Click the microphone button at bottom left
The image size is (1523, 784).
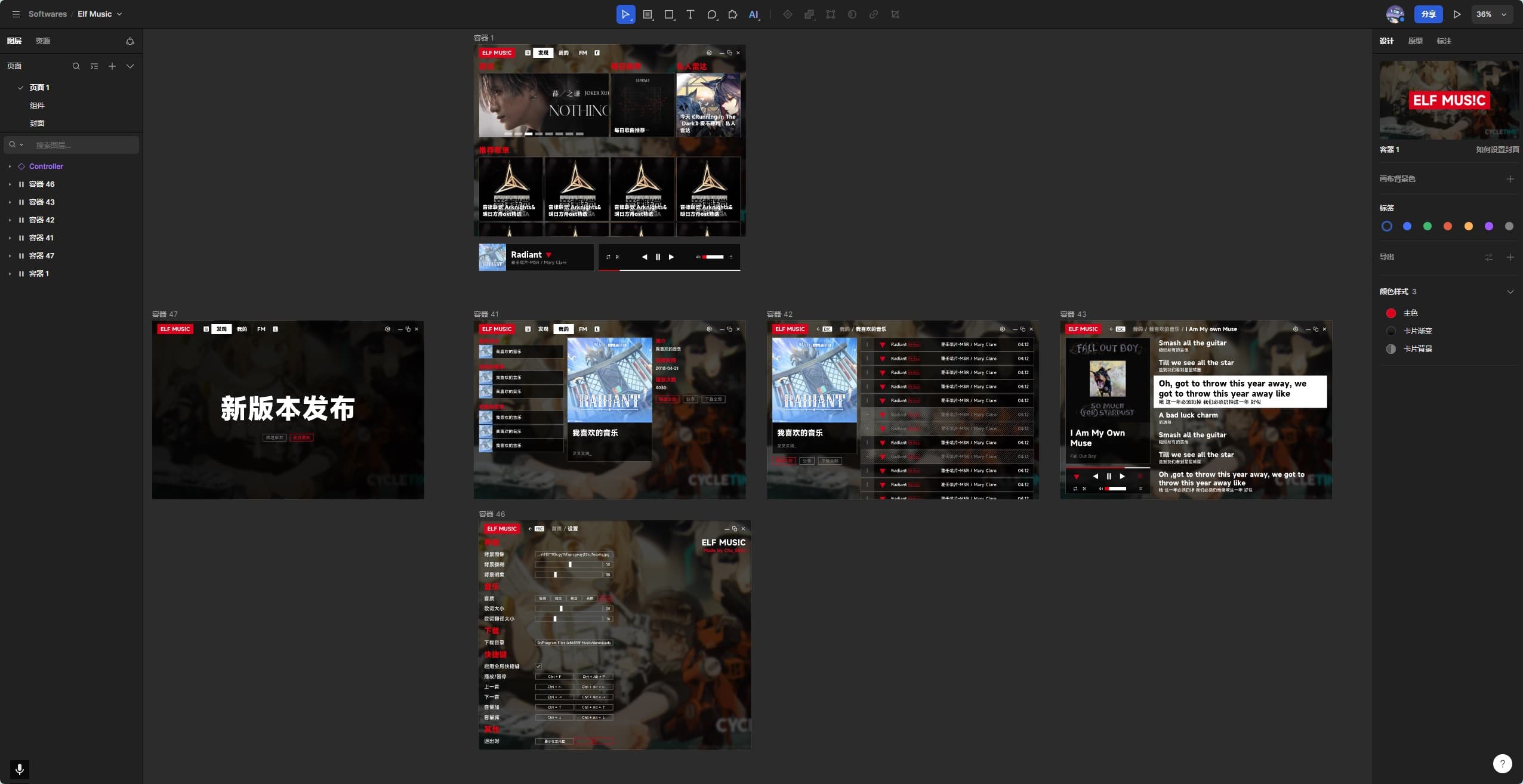pos(19,769)
